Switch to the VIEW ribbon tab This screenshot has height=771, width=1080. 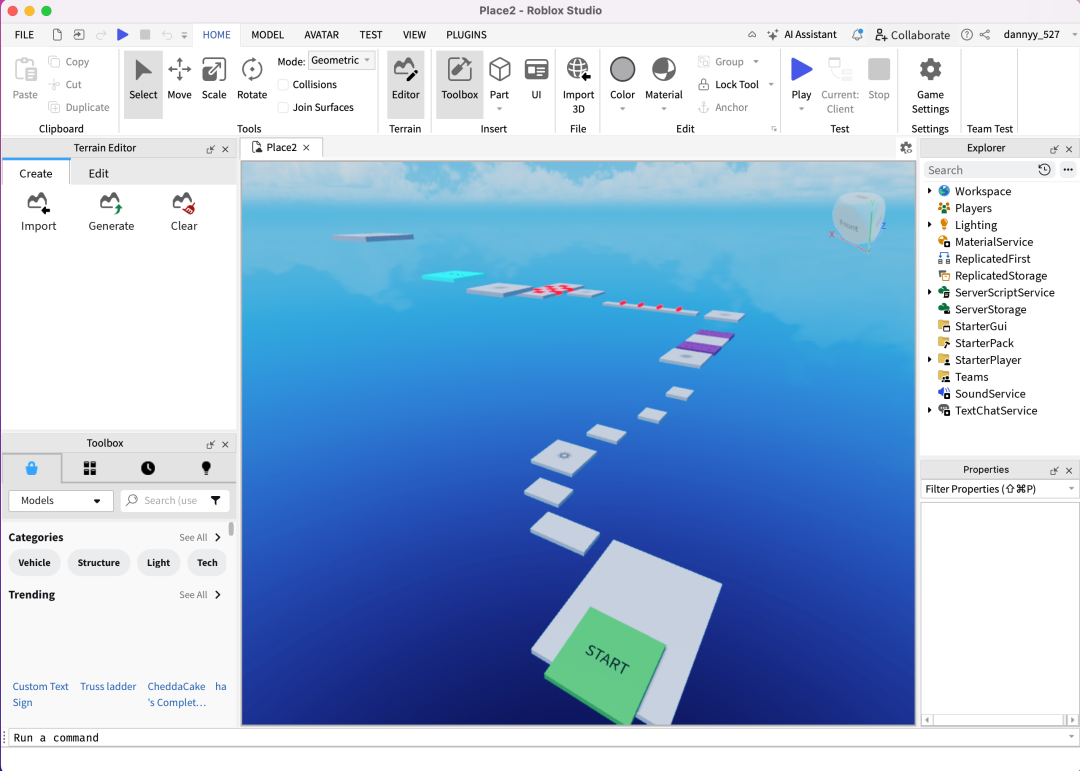(x=414, y=34)
